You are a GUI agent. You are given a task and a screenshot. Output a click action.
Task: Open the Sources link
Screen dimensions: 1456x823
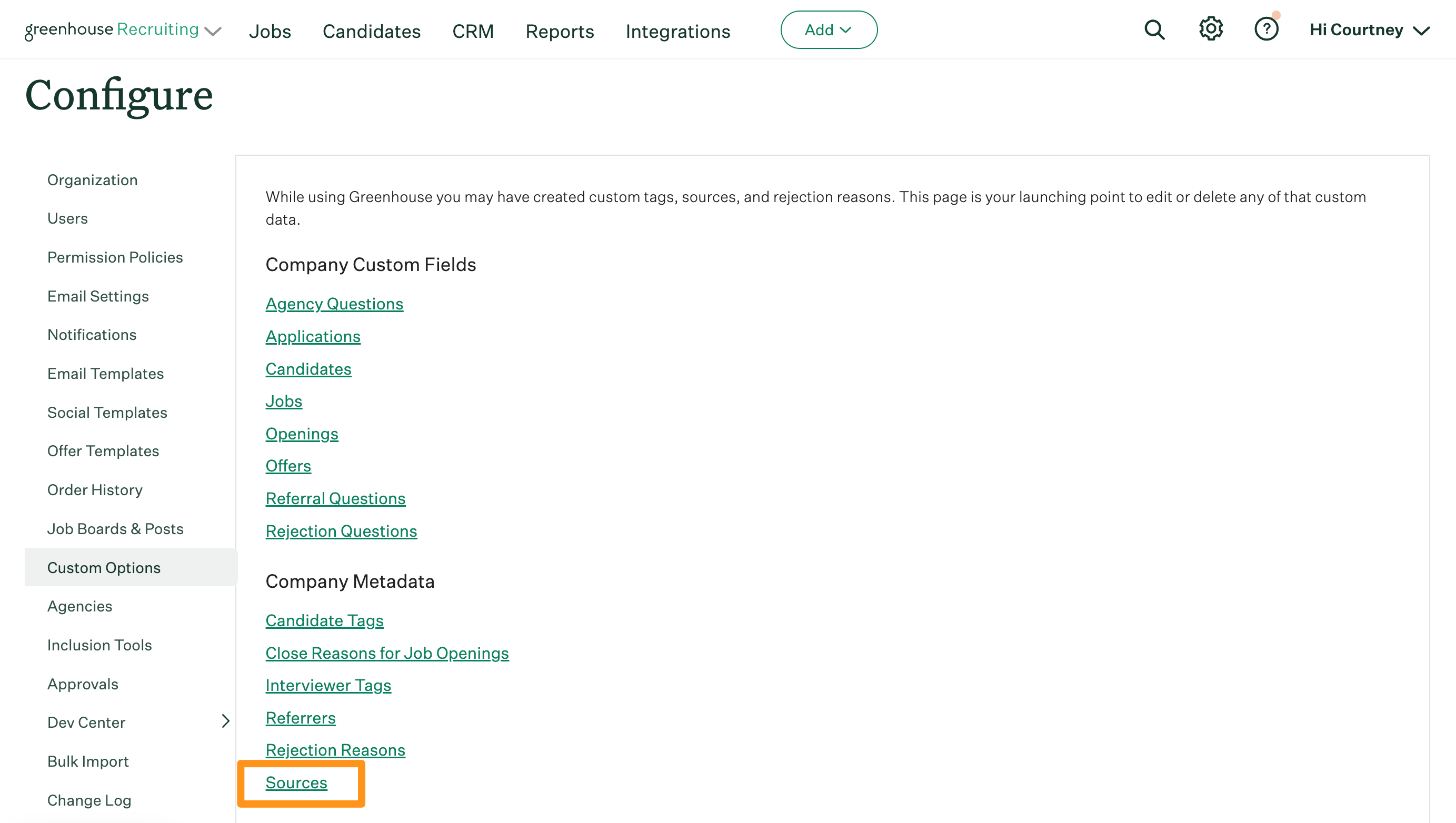[296, 782]
